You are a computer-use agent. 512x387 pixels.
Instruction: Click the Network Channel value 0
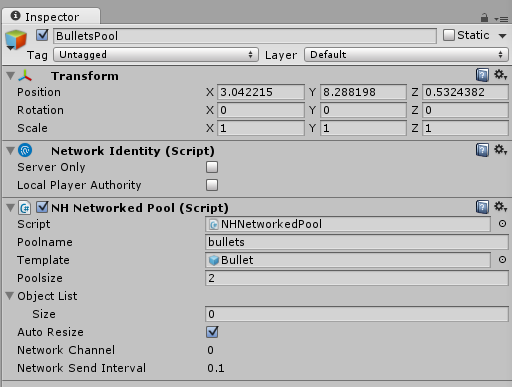[210, 350]
